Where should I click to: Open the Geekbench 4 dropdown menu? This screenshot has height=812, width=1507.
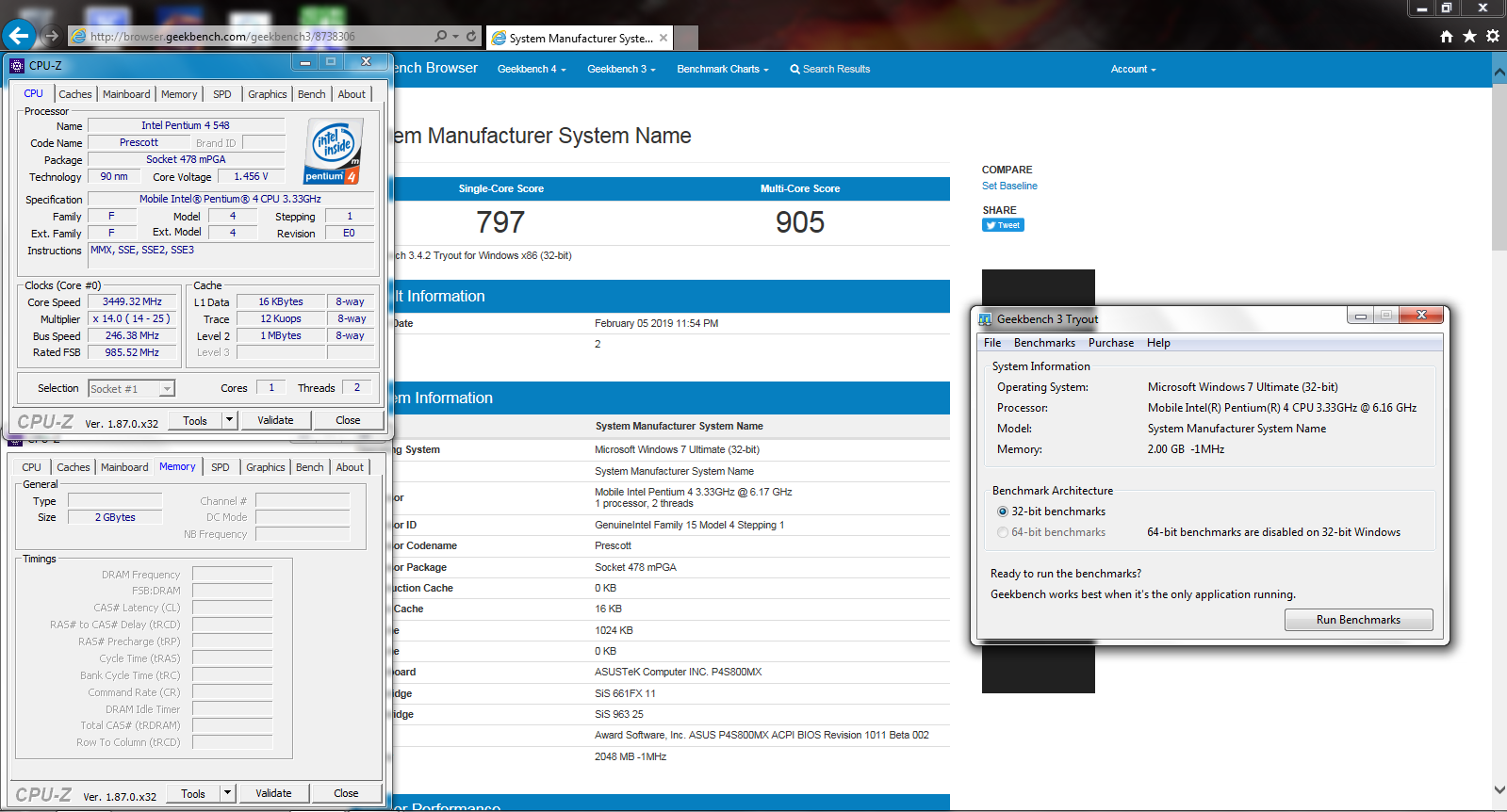click(x=532, y=69)
